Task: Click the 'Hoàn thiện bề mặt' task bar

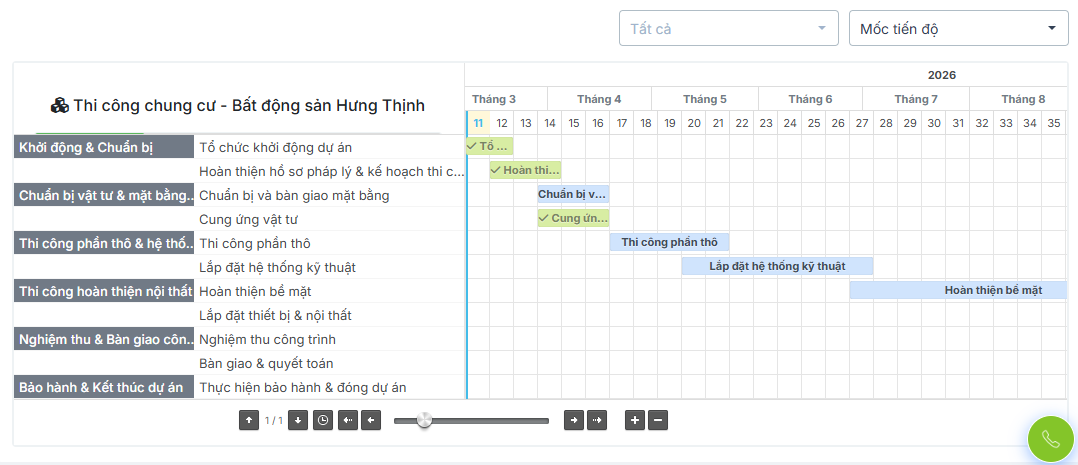Action: point(958,290)
